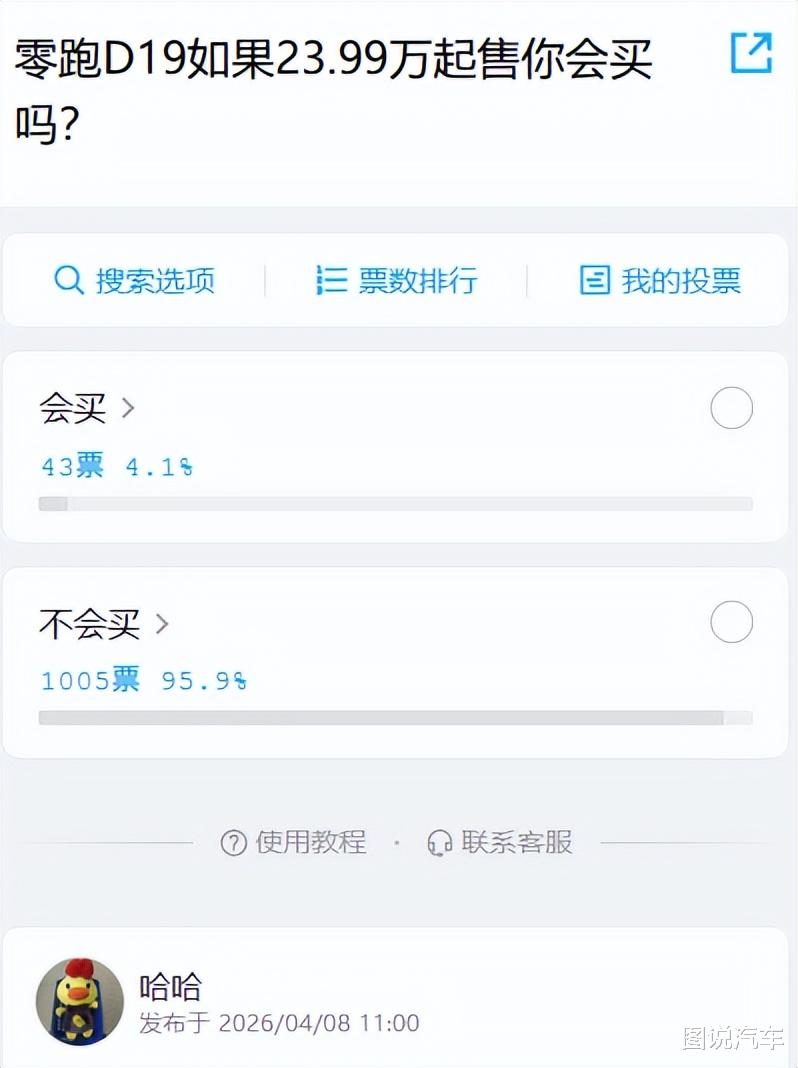Click the magnifier icon for 搜索选项
The image size is (798, 1068).
click(68, 281)
